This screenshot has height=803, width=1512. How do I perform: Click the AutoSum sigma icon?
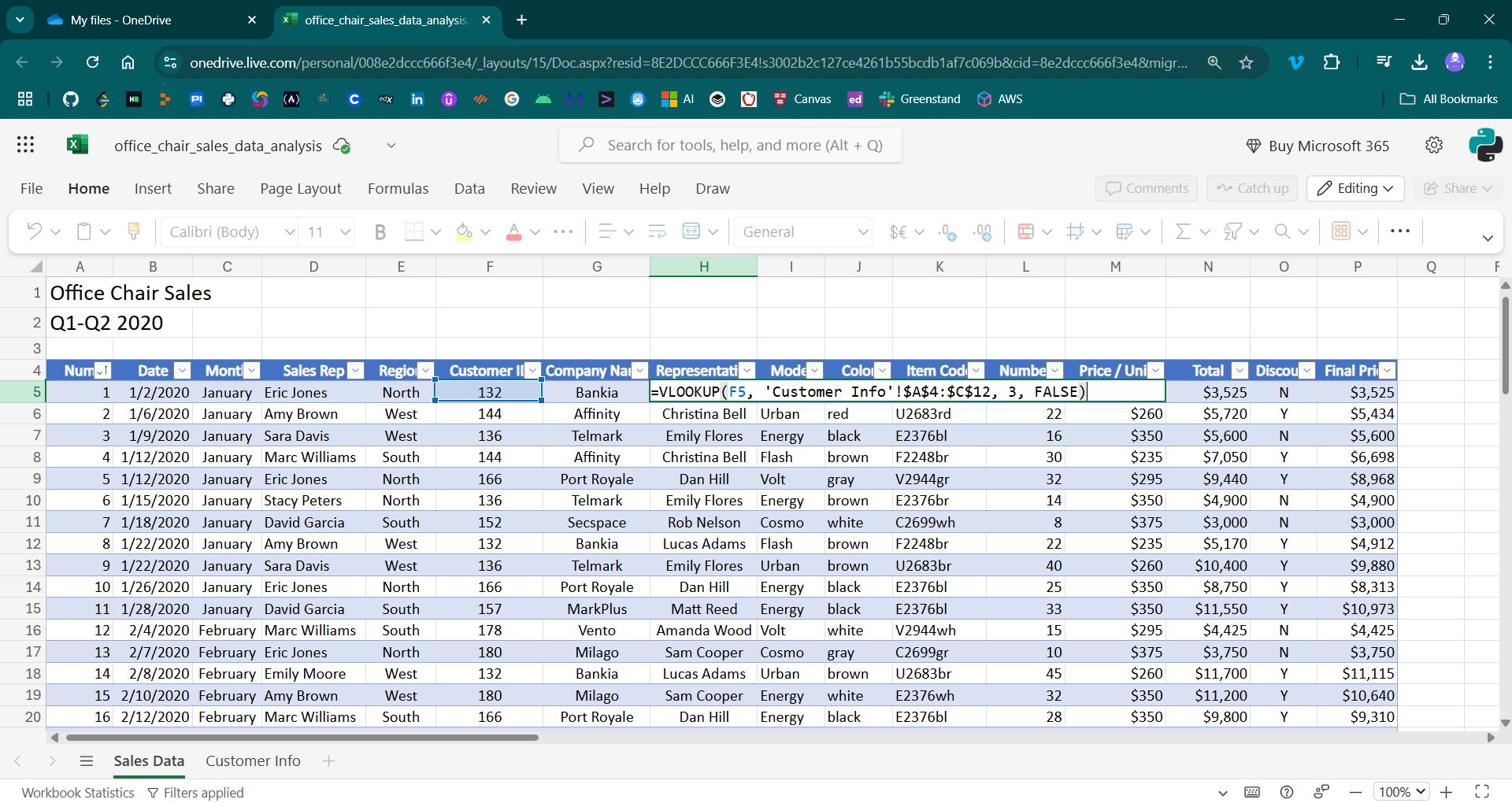coord(1182,231)
